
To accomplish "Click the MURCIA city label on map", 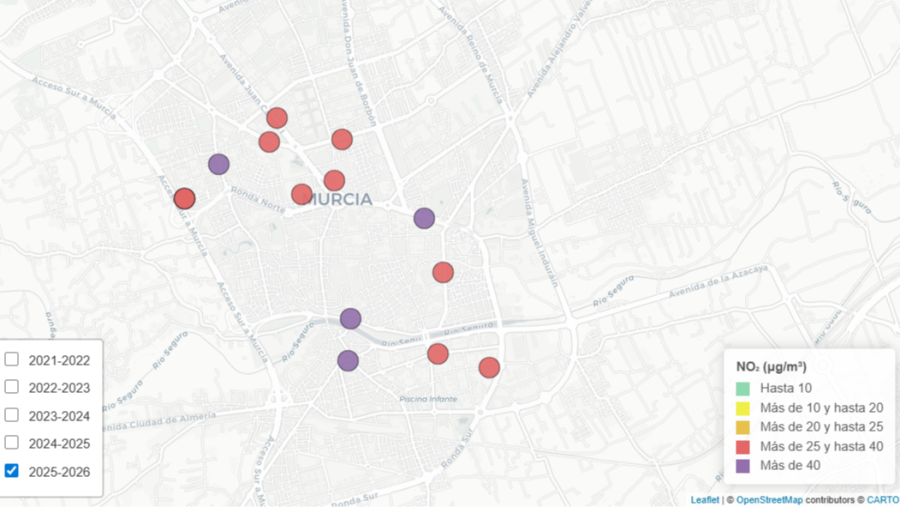I will click(x=340, y=199).
